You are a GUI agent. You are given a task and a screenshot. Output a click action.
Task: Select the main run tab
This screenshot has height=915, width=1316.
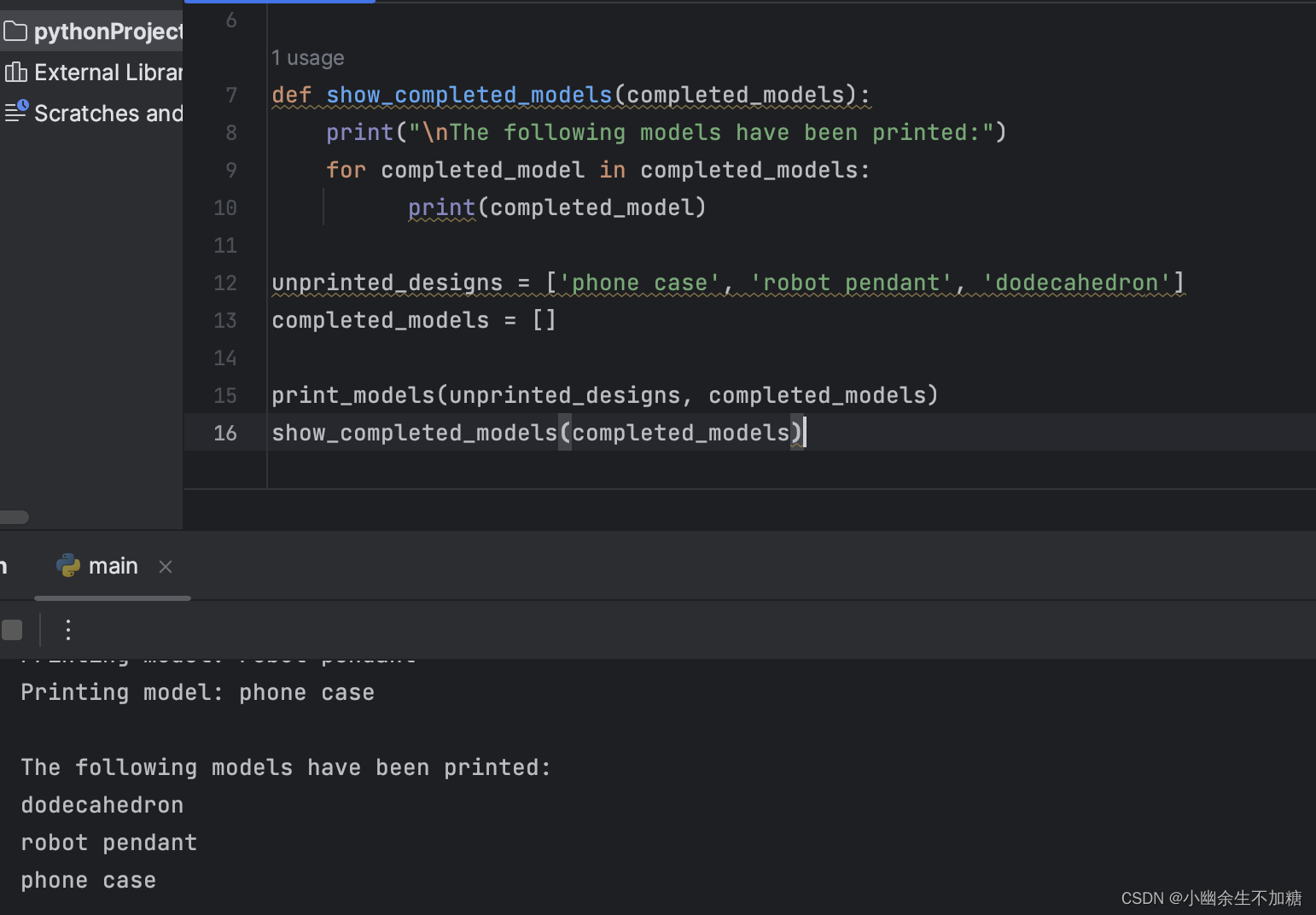coord(113,566)
